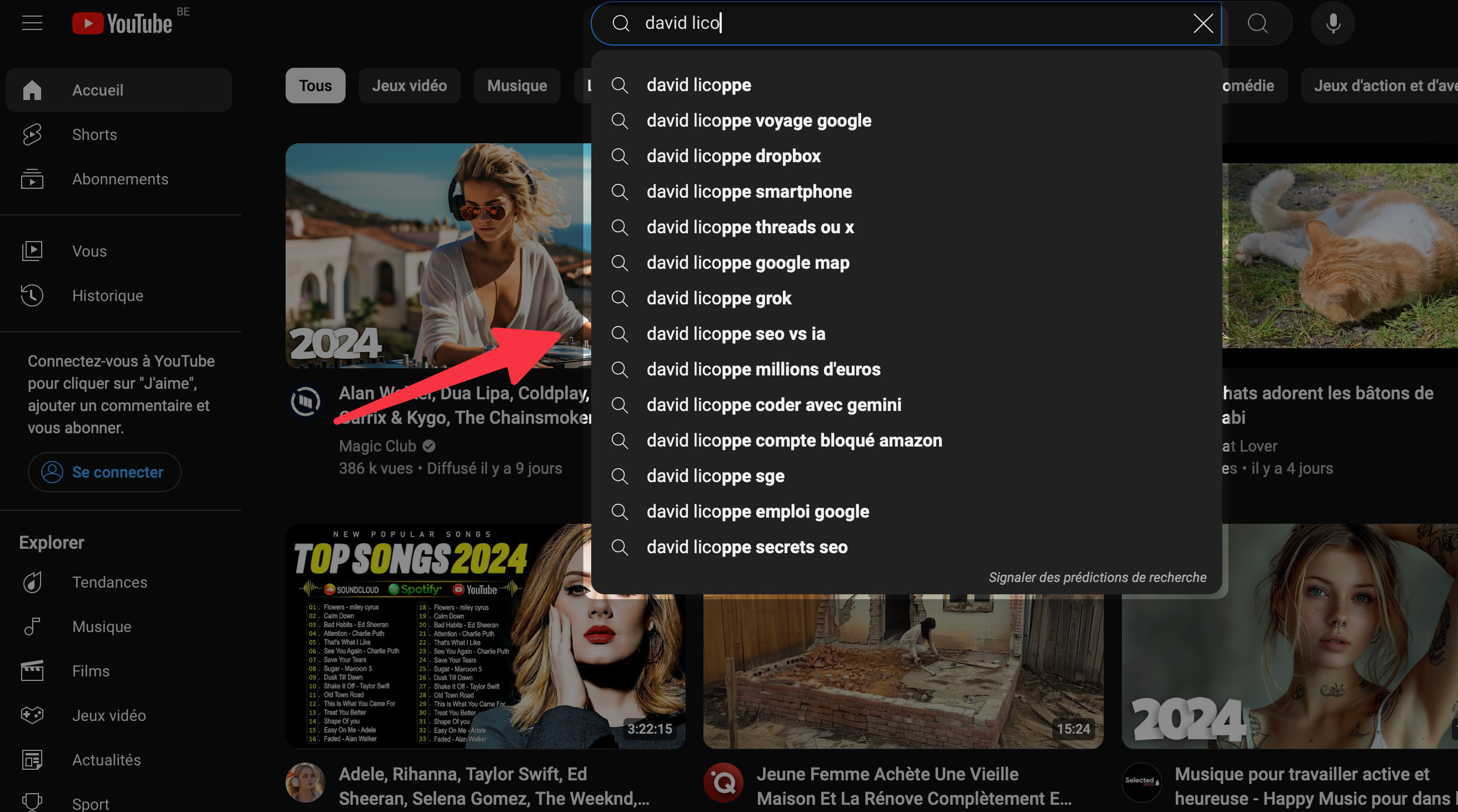Choose suggestion 'david licoppe dropbox'

[906, 156]
